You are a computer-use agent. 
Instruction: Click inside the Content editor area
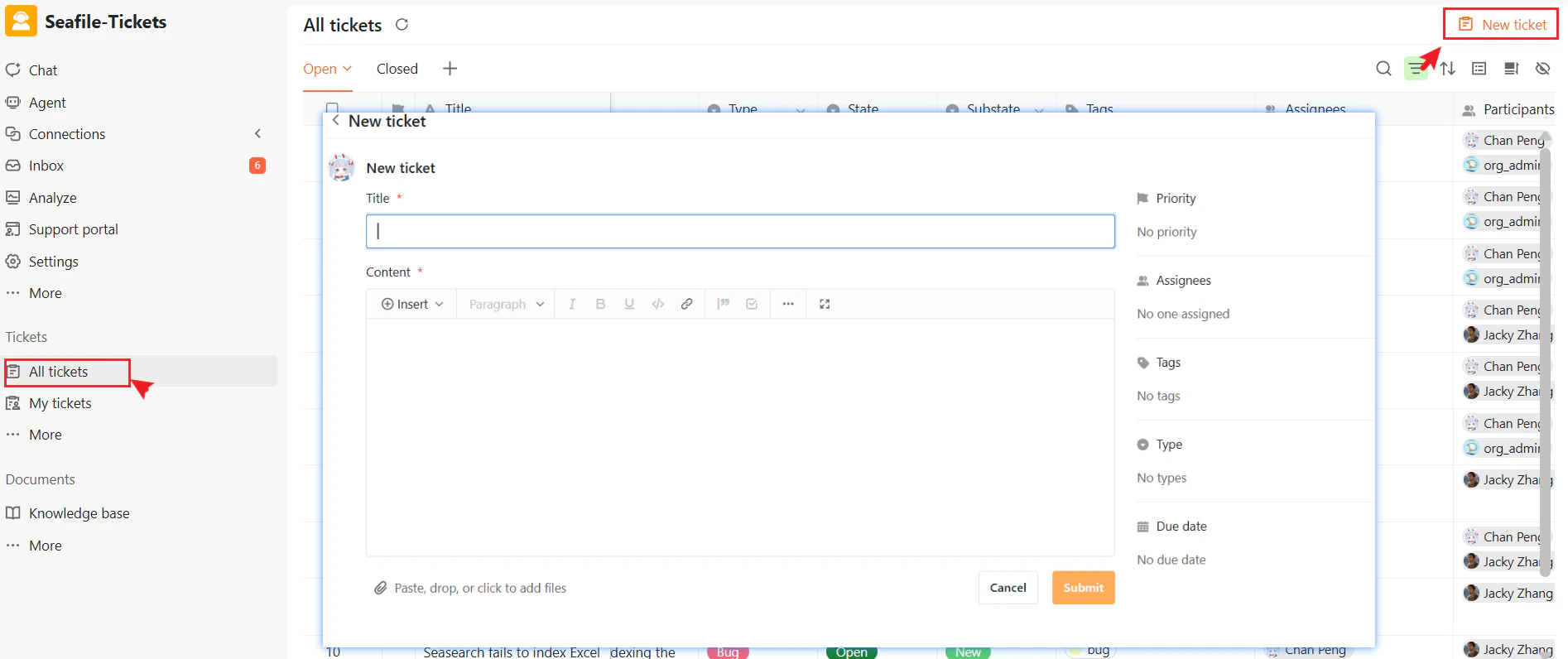[x=740, y=437]
